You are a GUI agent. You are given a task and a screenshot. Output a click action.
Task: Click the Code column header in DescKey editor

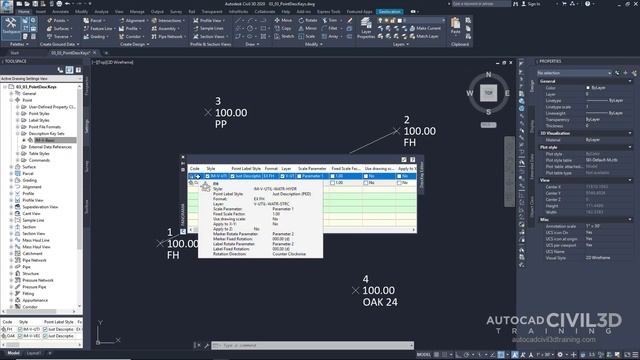tap(195, 169)
